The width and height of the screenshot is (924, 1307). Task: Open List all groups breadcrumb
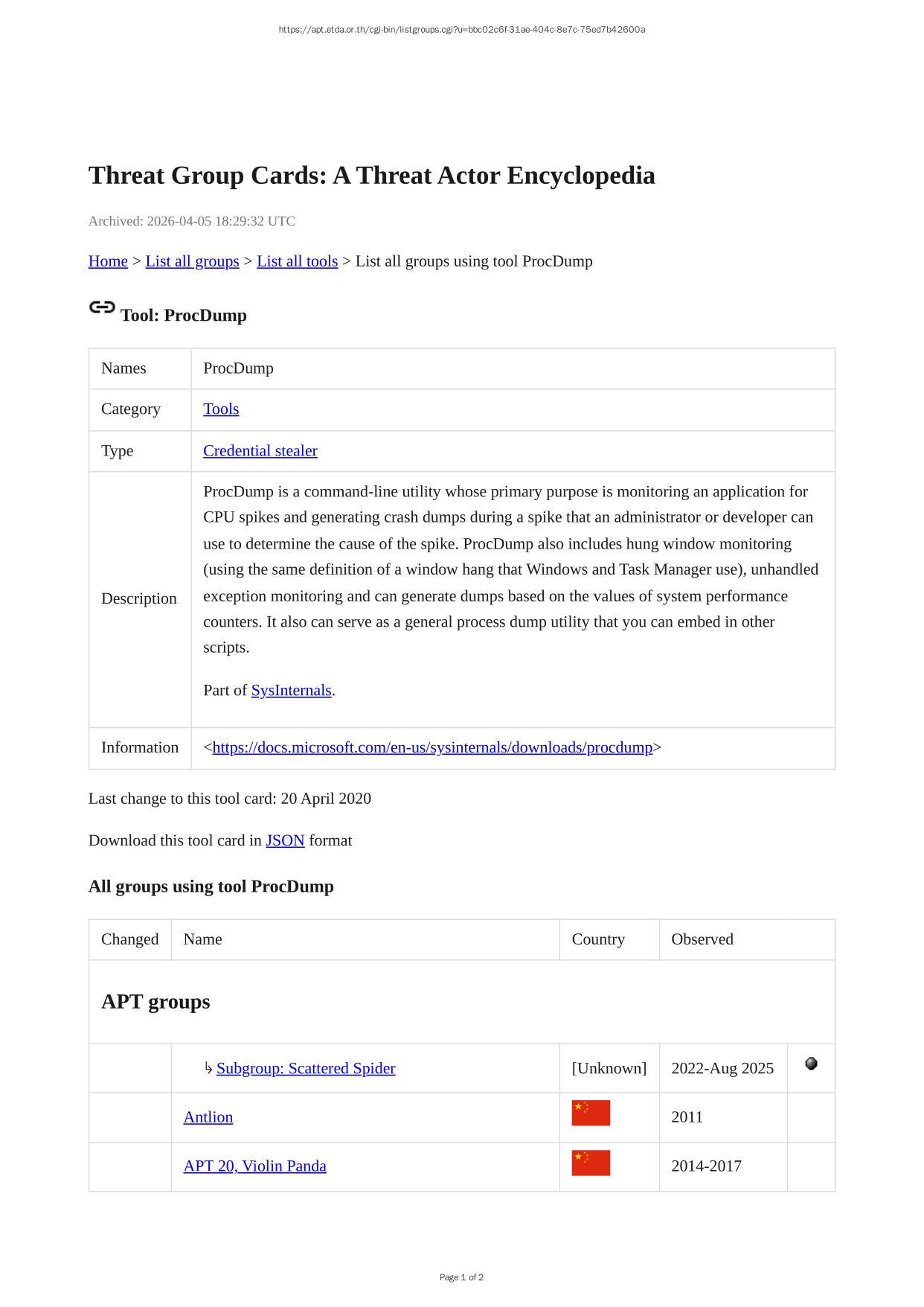(192, 261)
